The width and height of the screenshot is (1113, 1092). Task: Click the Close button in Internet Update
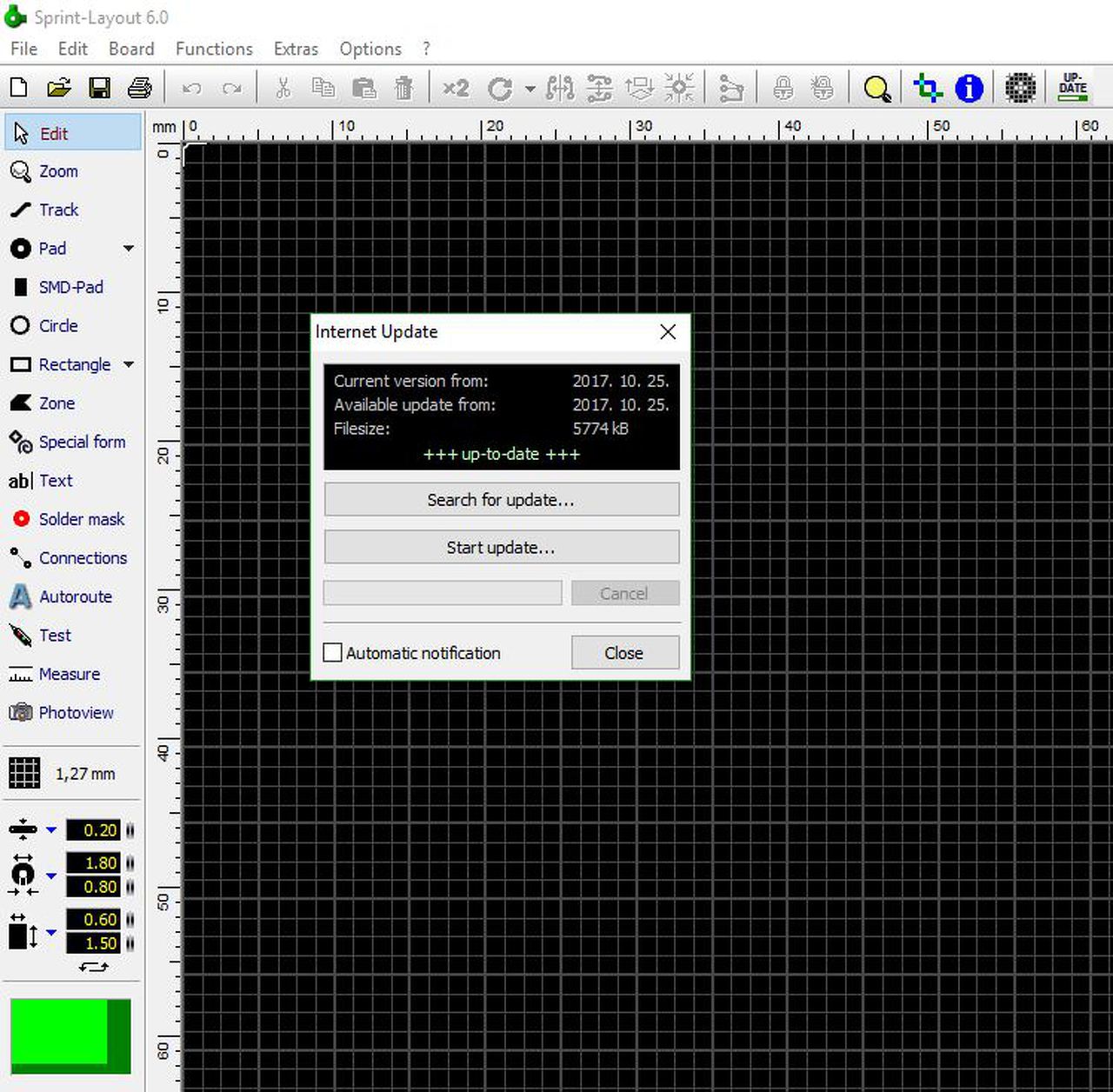[x=625, y=653]
